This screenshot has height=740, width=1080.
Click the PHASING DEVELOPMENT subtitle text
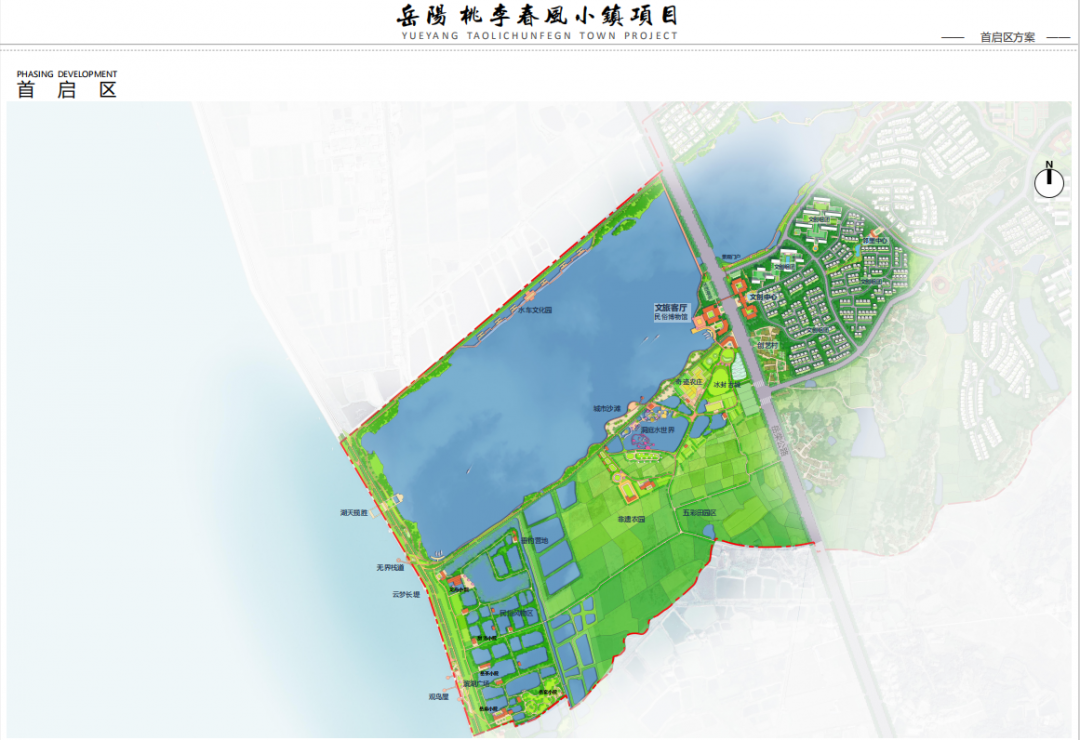pyautogui.click(x=67, y=74)
